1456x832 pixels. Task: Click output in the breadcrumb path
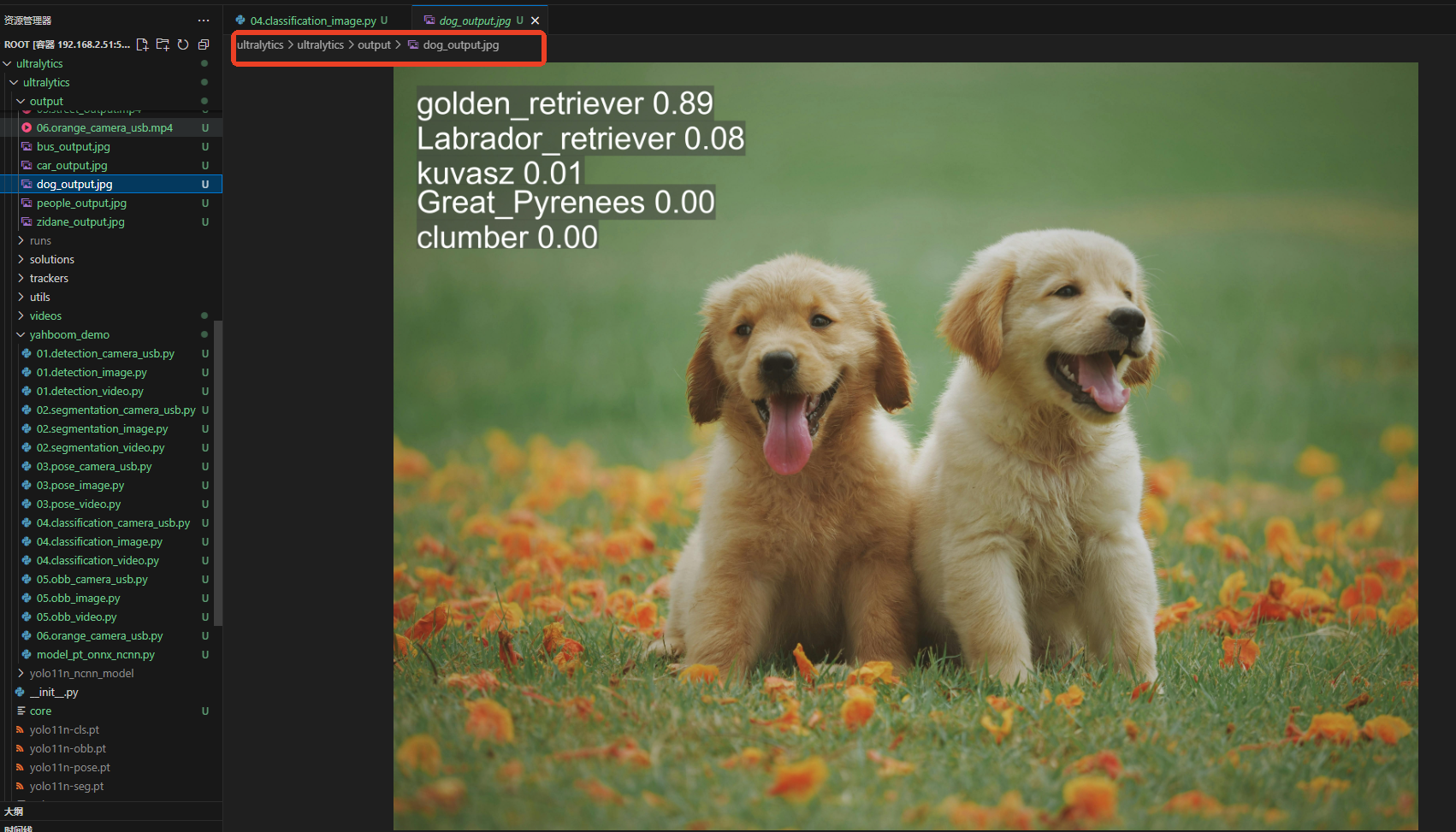pyautogui.click(x=374, y=44)
